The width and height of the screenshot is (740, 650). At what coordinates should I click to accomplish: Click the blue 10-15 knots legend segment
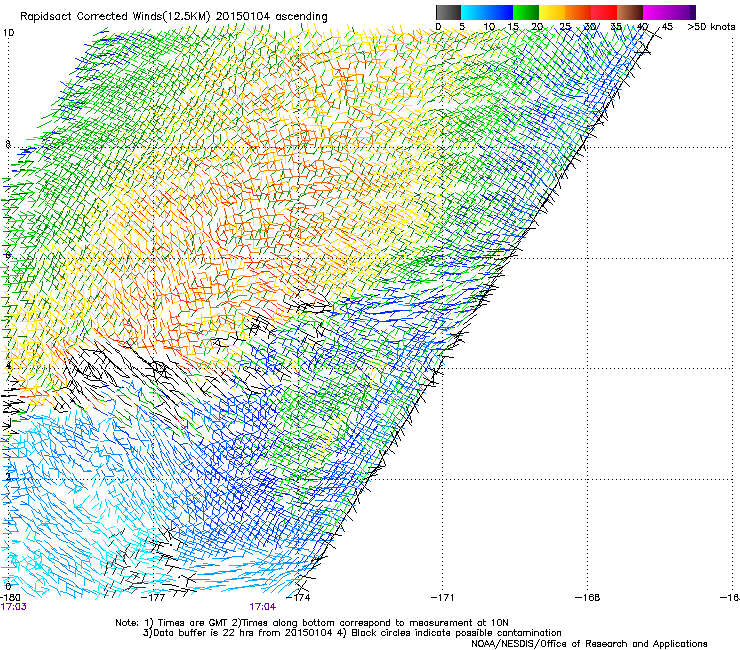coord(500,12)
